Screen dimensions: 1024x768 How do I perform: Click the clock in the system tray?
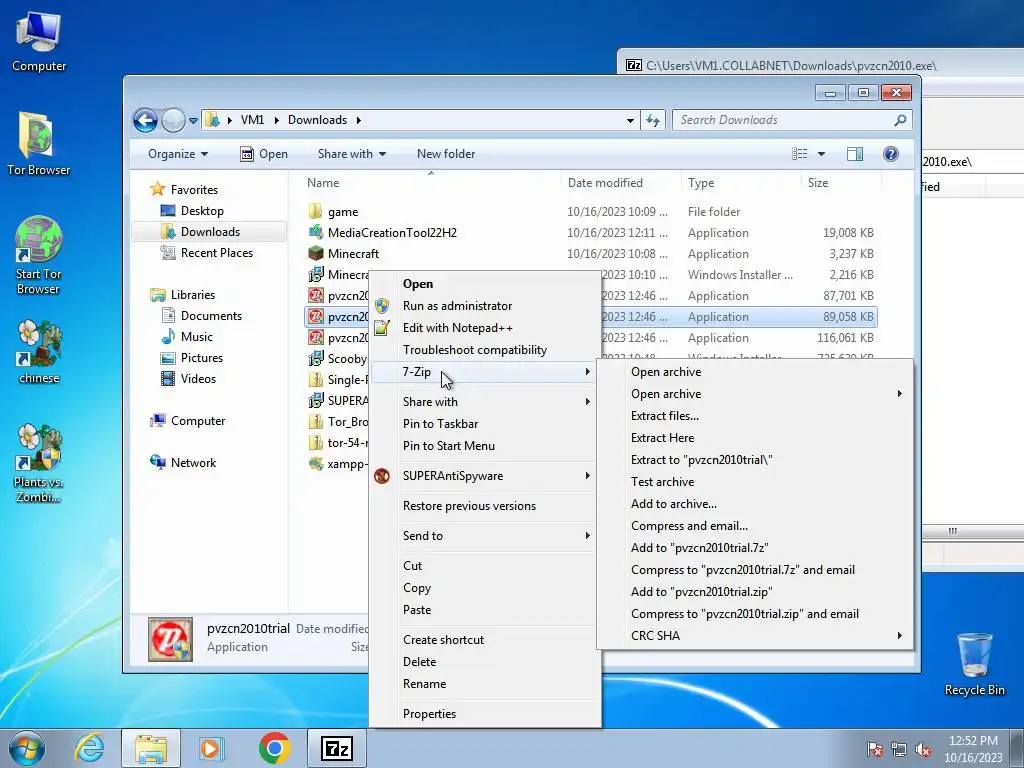(973, 749)
